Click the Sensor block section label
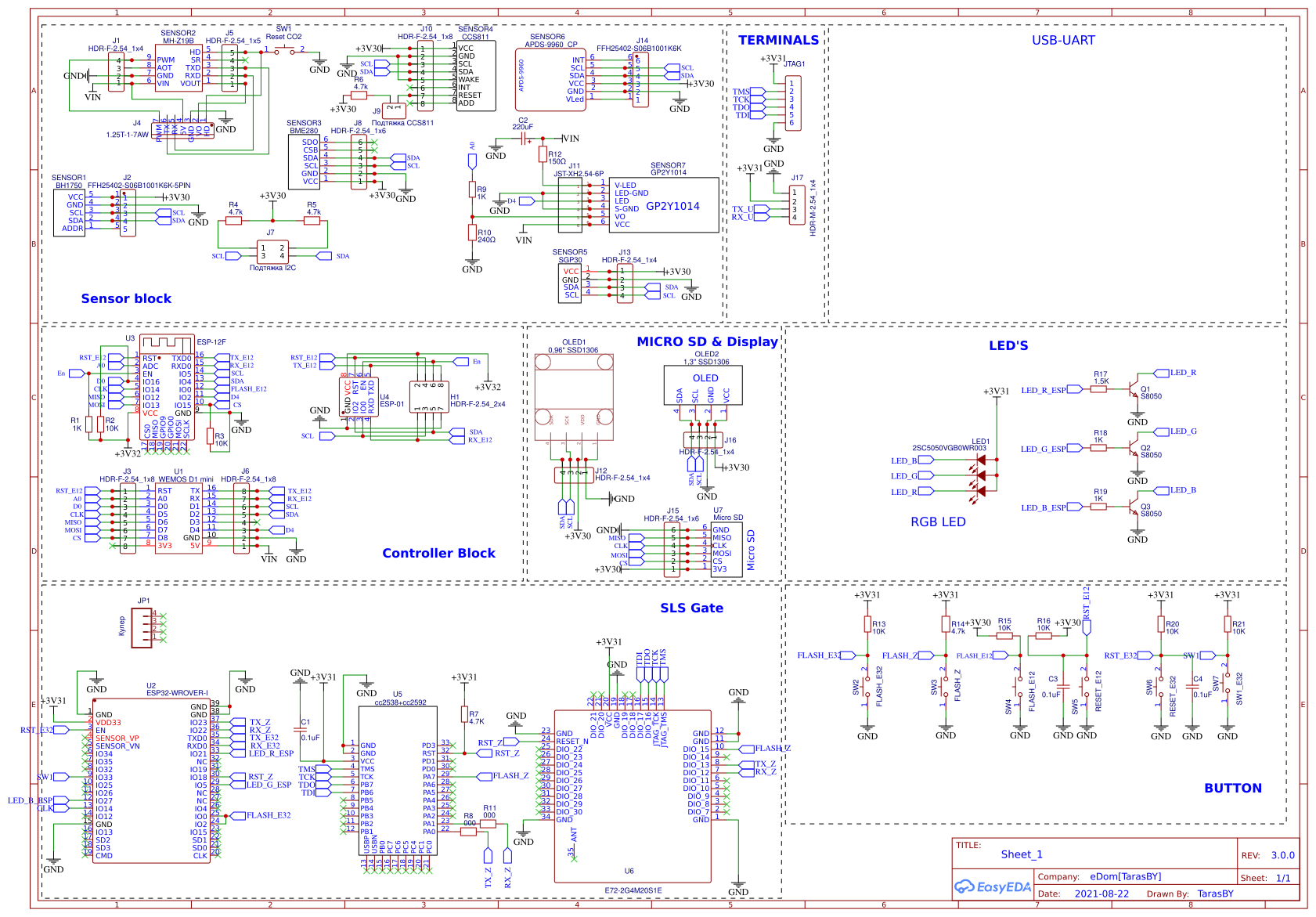 pyautogui.click(x=126, y=298)
